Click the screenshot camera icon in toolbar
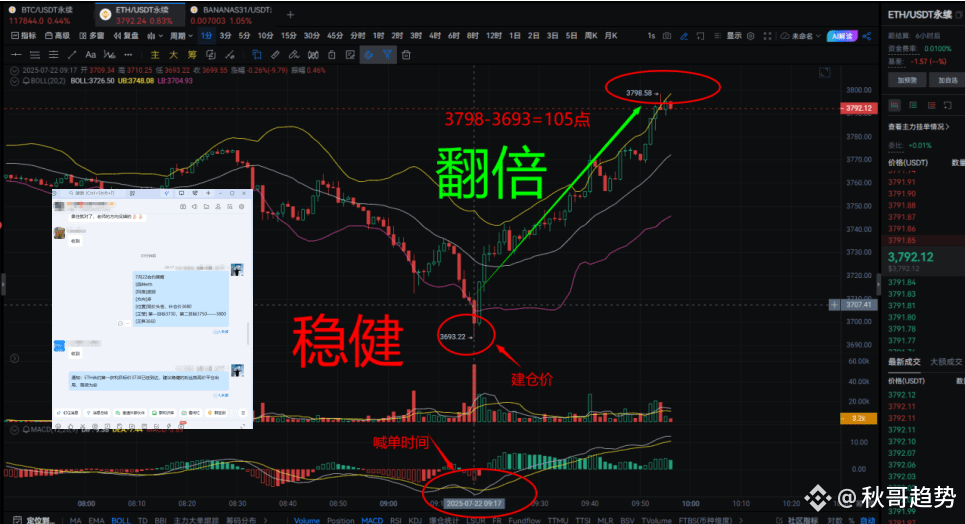The image size is (965, 524). (667, 36)
